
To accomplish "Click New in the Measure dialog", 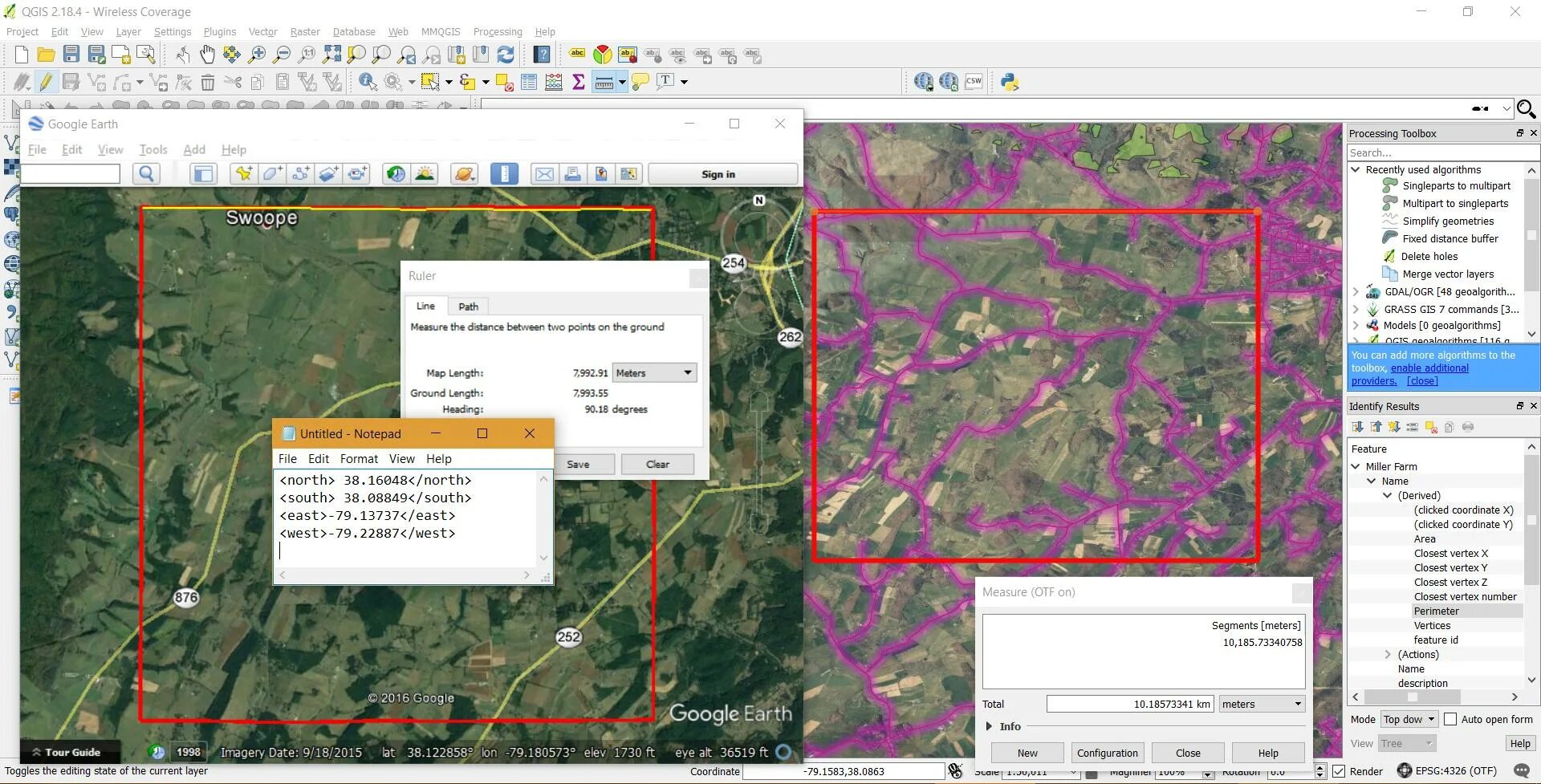I will [x=1027, y=753].
